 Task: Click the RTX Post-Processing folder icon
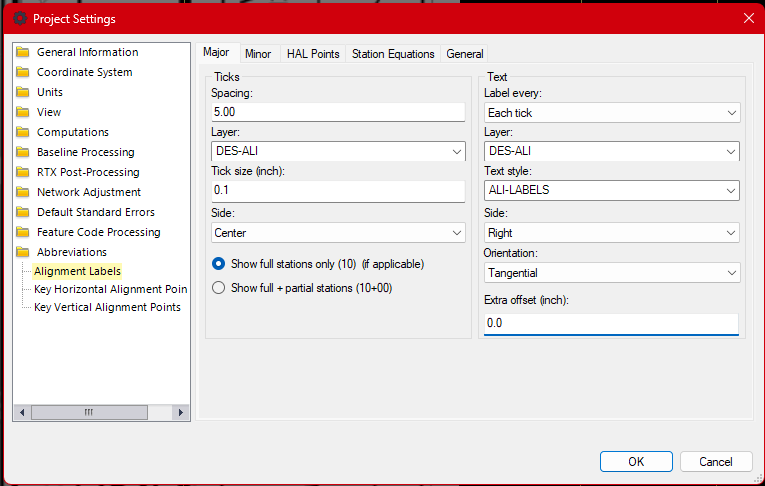click(x=22, y=172)
